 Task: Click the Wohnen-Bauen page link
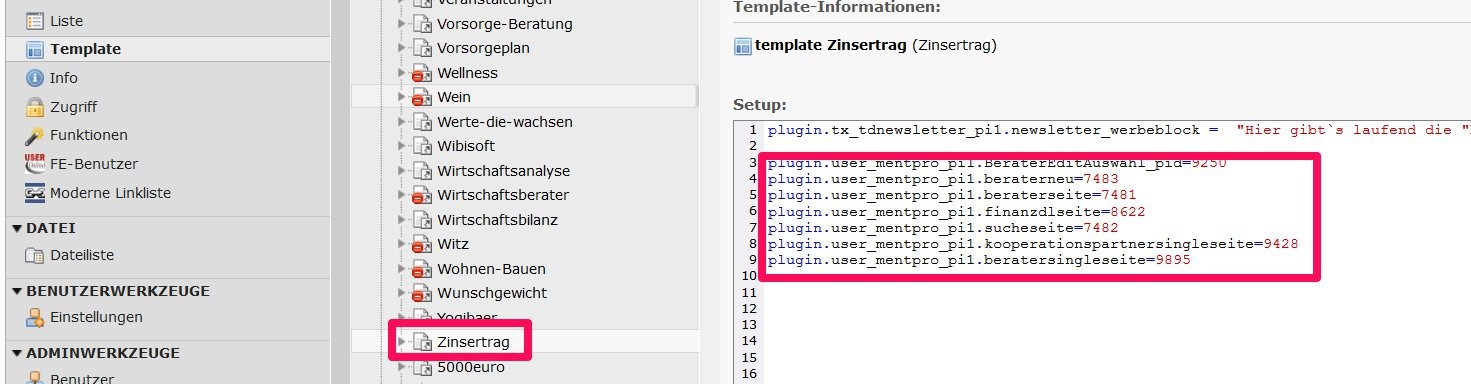[491, 269]
